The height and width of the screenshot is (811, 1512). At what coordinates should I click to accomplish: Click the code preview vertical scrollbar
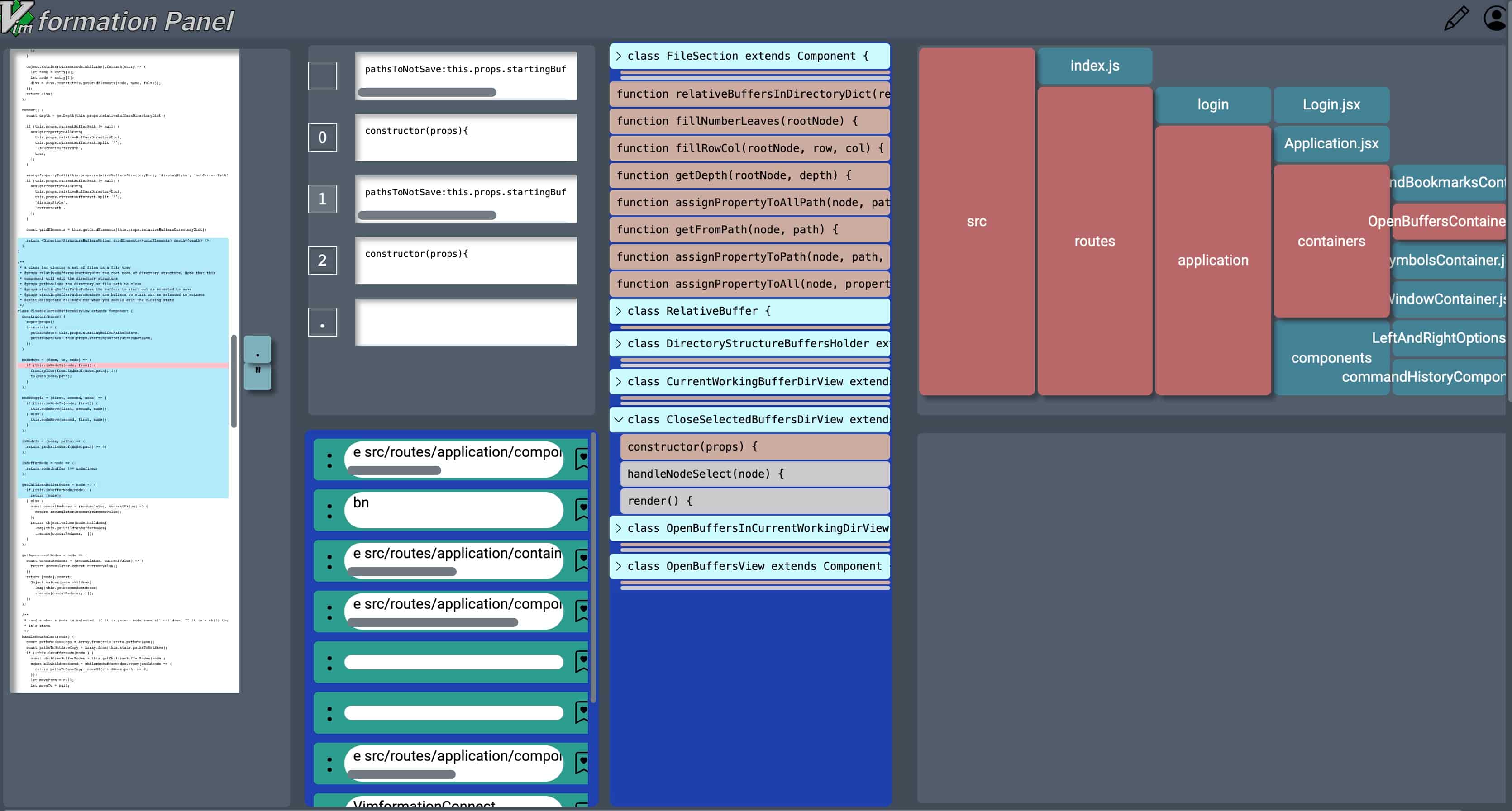coord(234,381)
